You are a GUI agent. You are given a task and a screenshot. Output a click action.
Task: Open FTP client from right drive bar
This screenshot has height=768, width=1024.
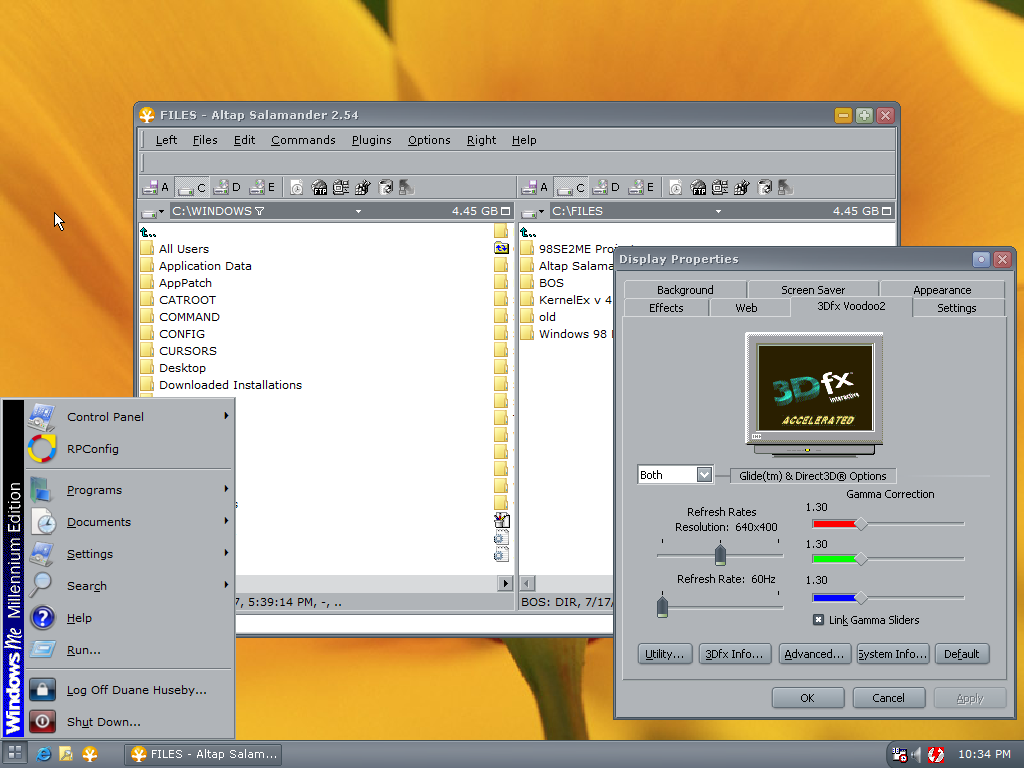698,188
